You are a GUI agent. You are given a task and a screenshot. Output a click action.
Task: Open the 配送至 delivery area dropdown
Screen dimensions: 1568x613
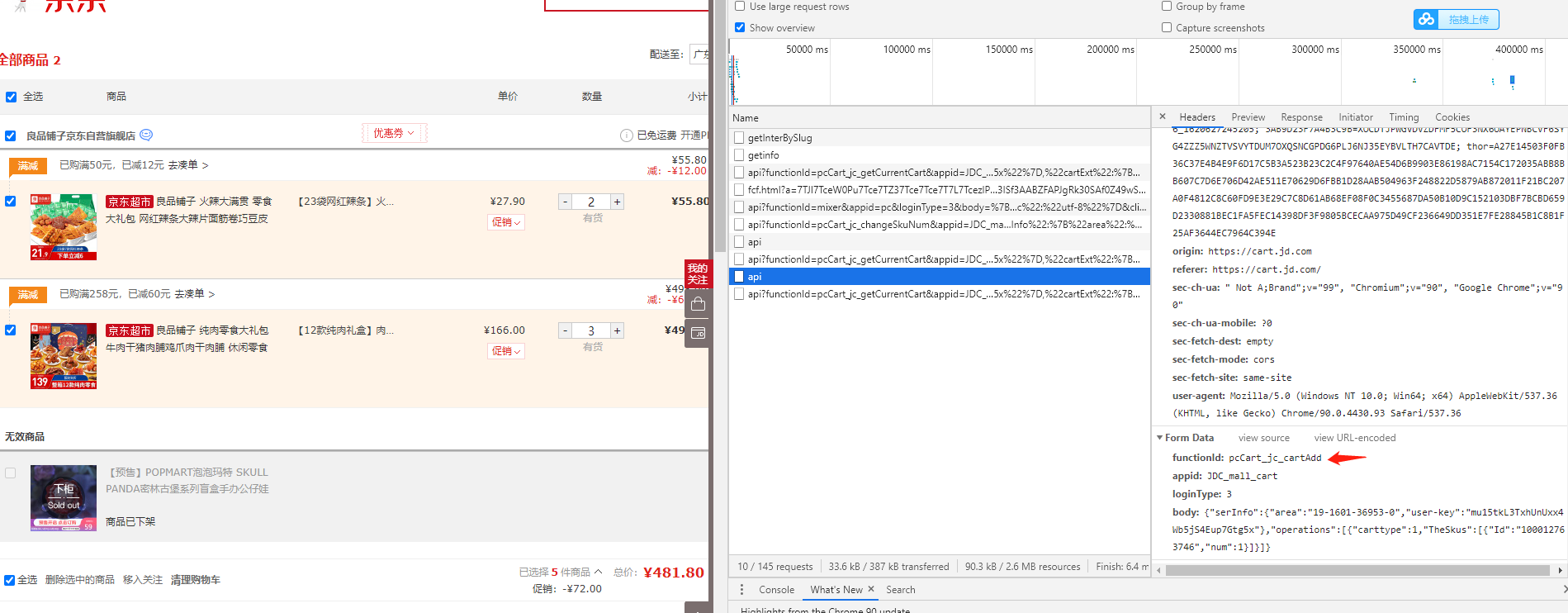point(699,55)
